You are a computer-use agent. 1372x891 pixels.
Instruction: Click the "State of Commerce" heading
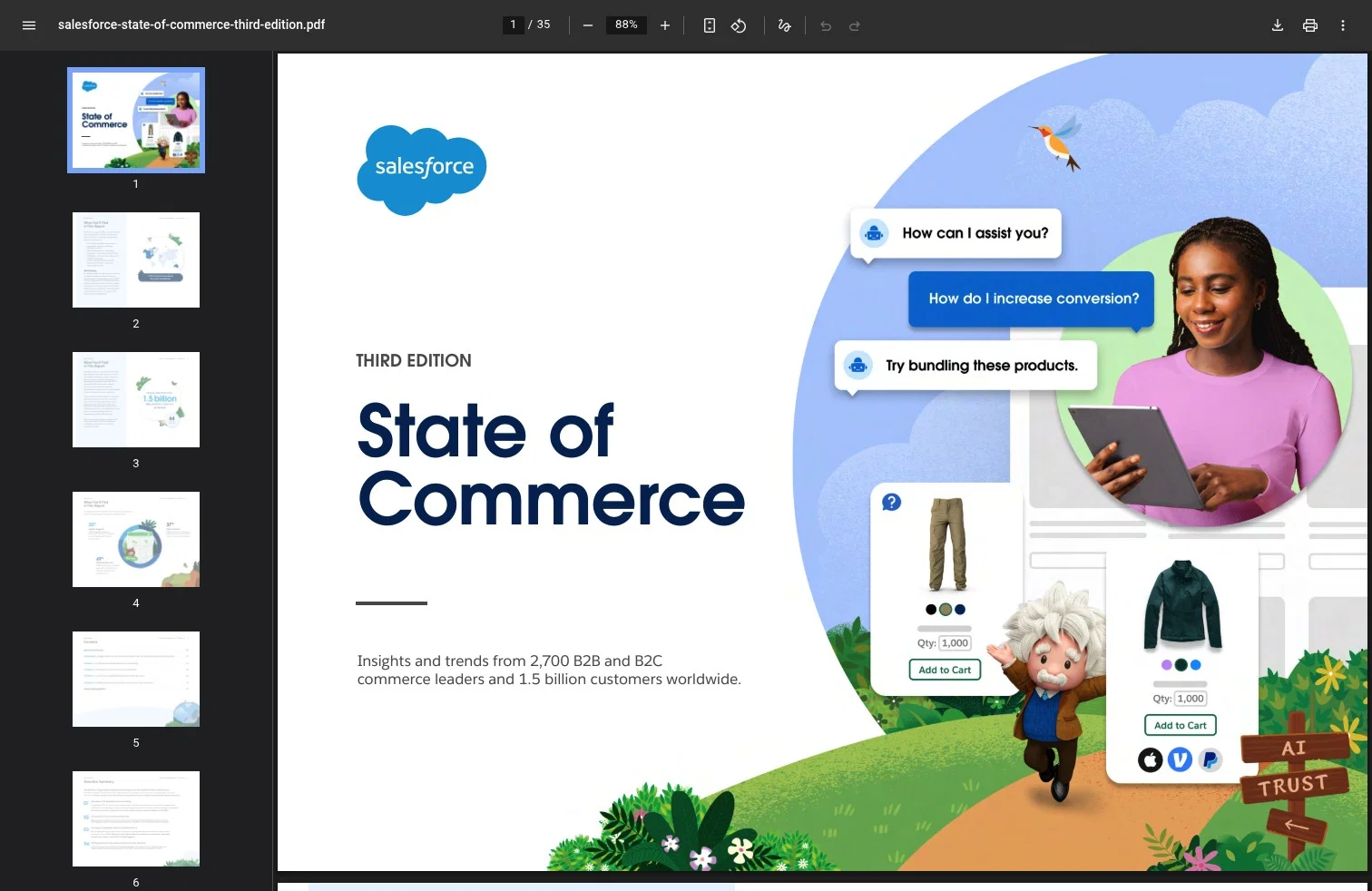coord(551,465)
